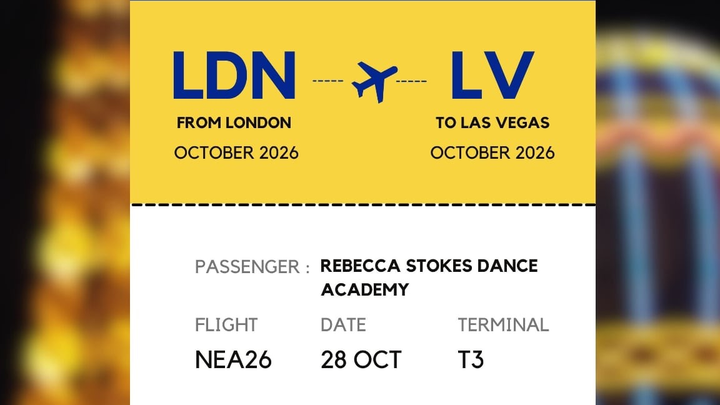The height and width of the screenshot is (405, 720).
Task: Click the large LDN departure code
Action: [234, 76]
